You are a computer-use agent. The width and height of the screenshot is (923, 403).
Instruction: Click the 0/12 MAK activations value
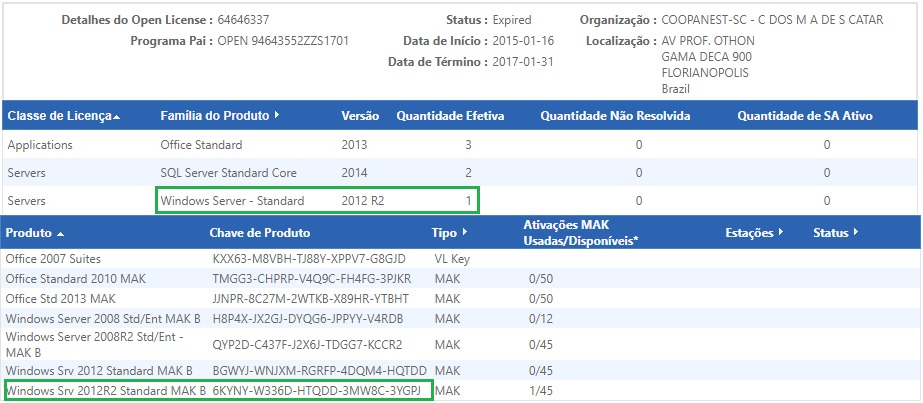(x=540, y=319)
